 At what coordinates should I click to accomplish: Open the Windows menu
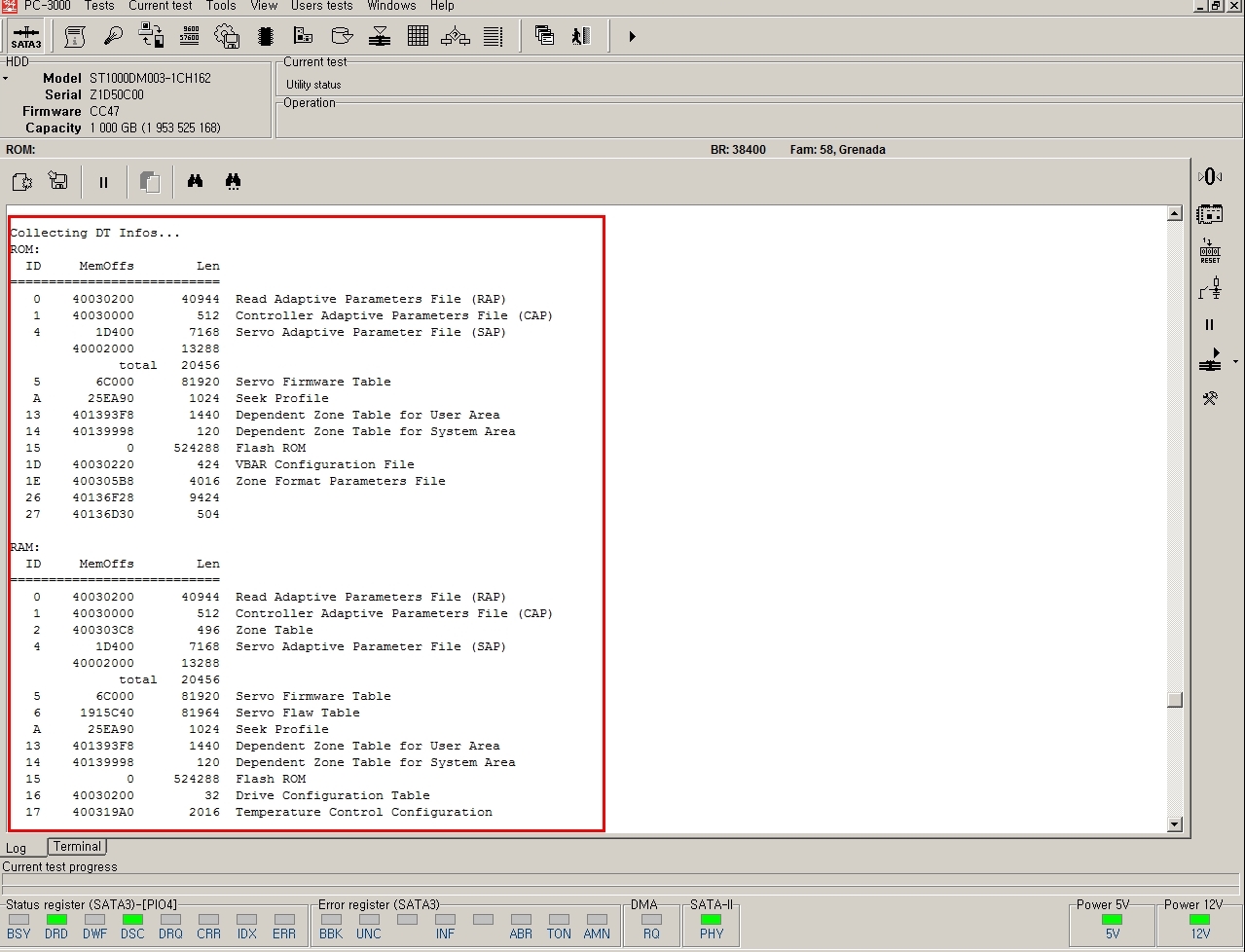click(x=392, y=6)
